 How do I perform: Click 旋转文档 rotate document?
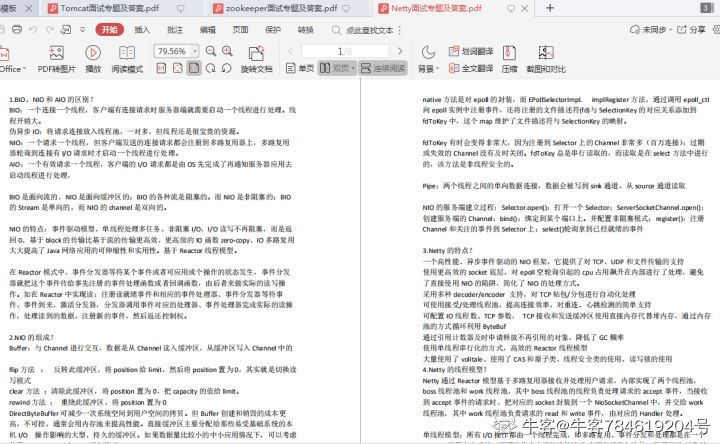(x=257, y=59)
